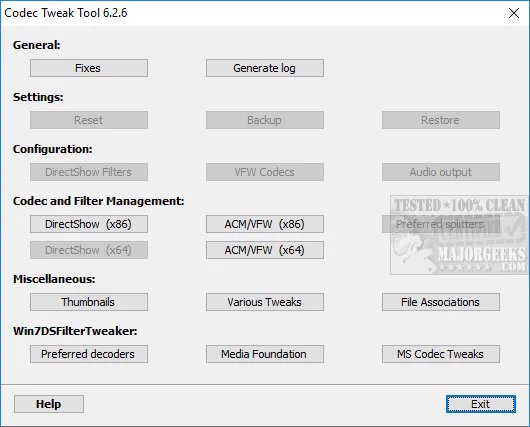
Task: Open Preferred decoders settings
Action: pos(89,354)
